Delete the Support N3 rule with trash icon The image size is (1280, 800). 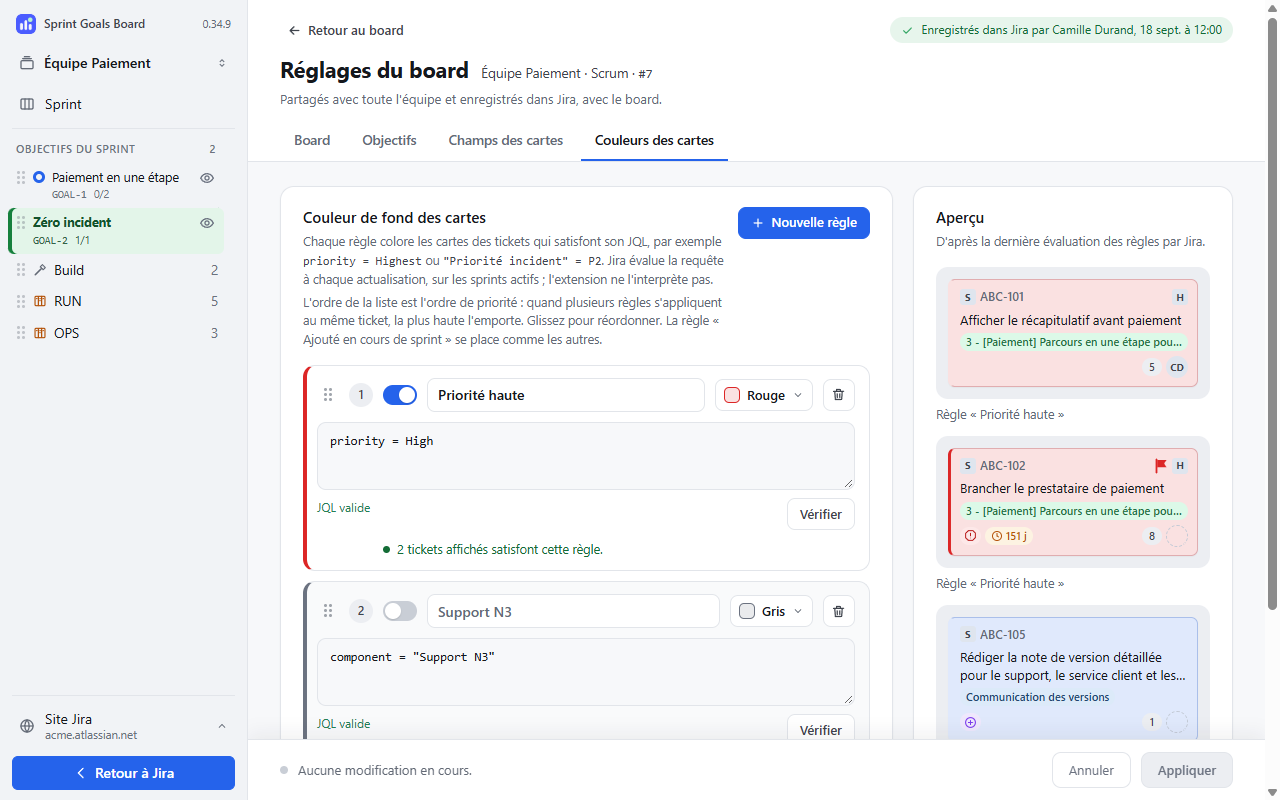pyautogui.click(x=839, y=611)
